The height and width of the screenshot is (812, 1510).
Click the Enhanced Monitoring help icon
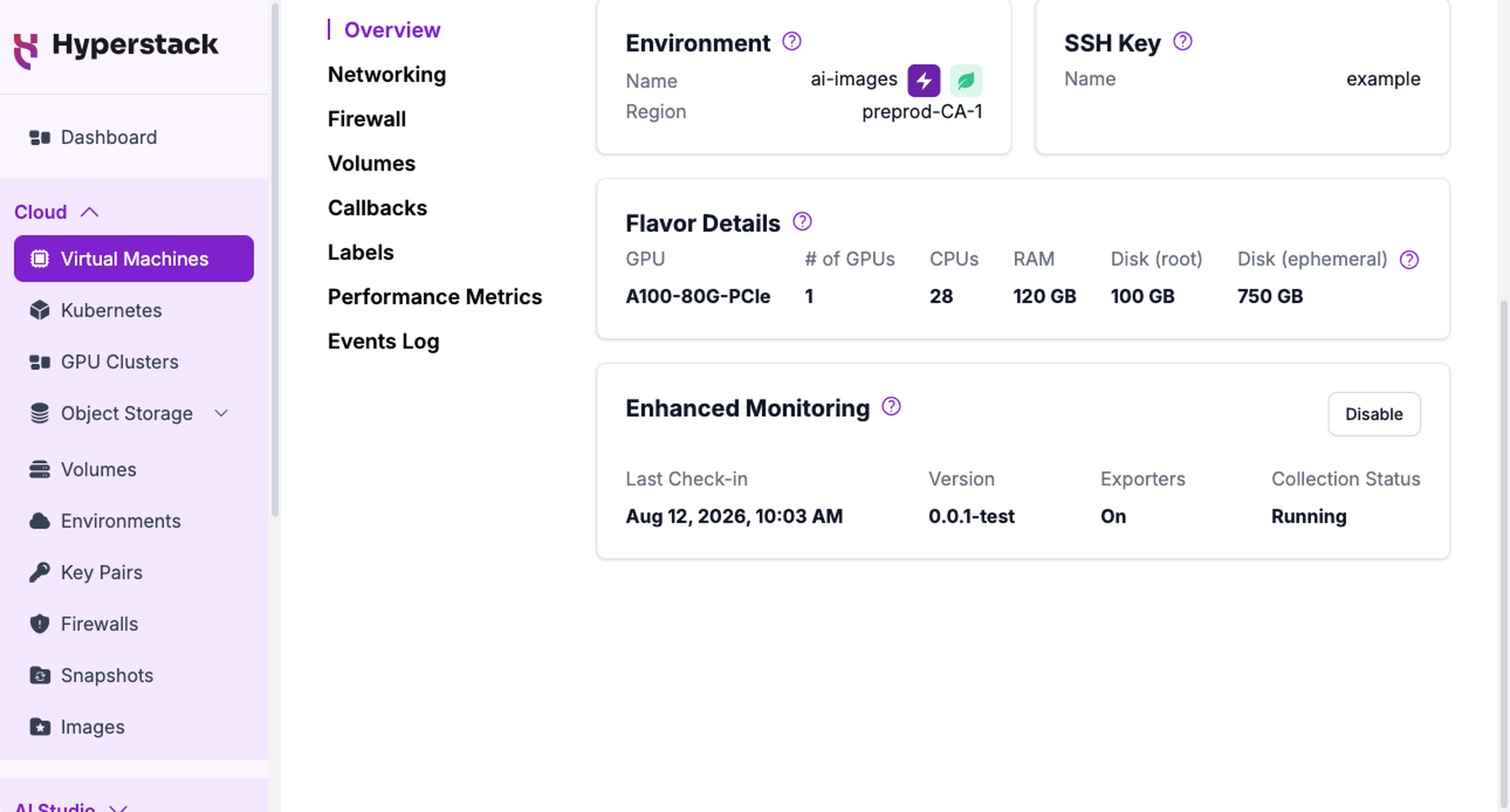coord(891,406)
